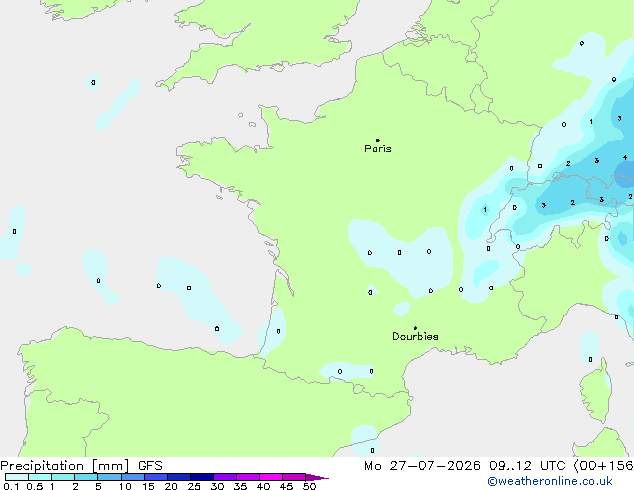Select the Dourbies city label
This screenshot has width=634, height=490.
(x=415, y=336)
